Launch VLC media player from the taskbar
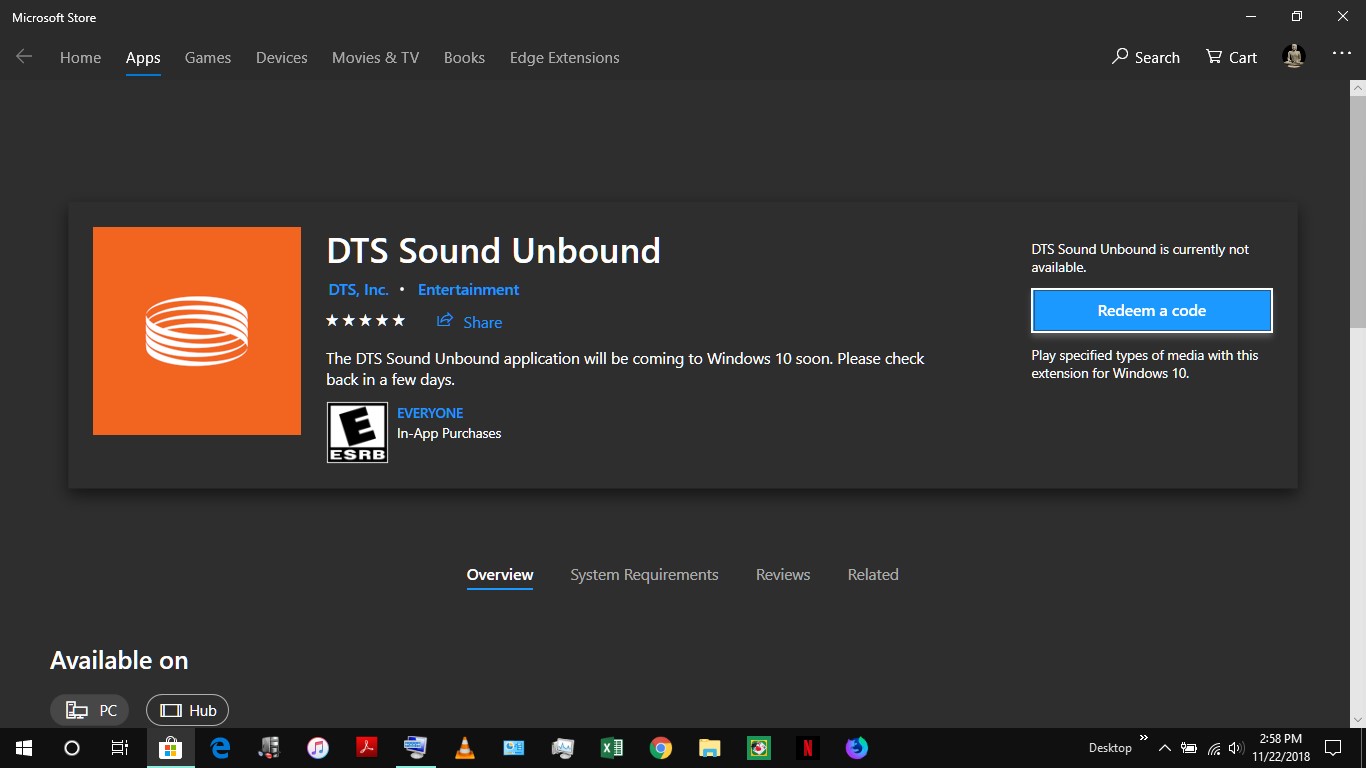Viewport: 1366px width, 768px height. tap(465, 748)
